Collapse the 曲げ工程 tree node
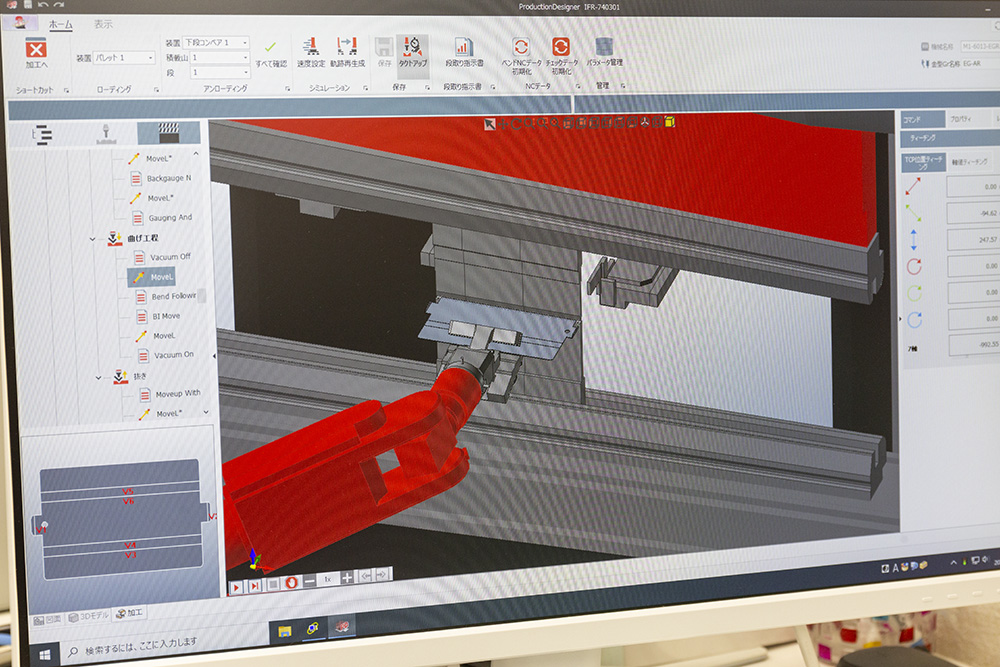Viewport: 1000px width, 667px height. pos(92,239)
